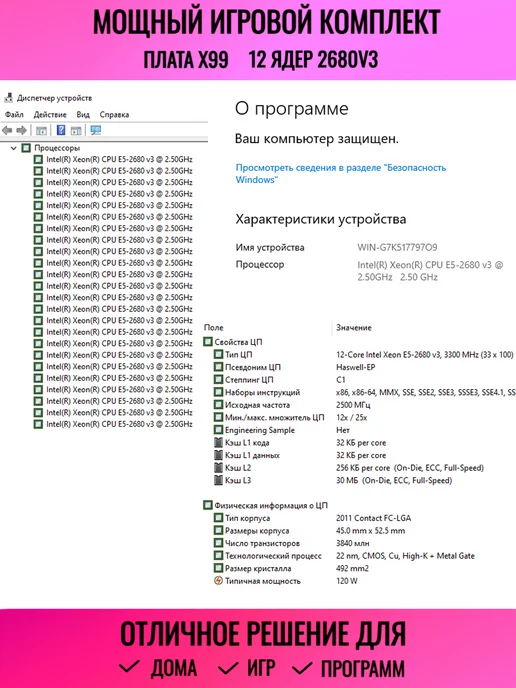Click the icon beside Мин./макс. множитель ЦП

pos(219,417)
